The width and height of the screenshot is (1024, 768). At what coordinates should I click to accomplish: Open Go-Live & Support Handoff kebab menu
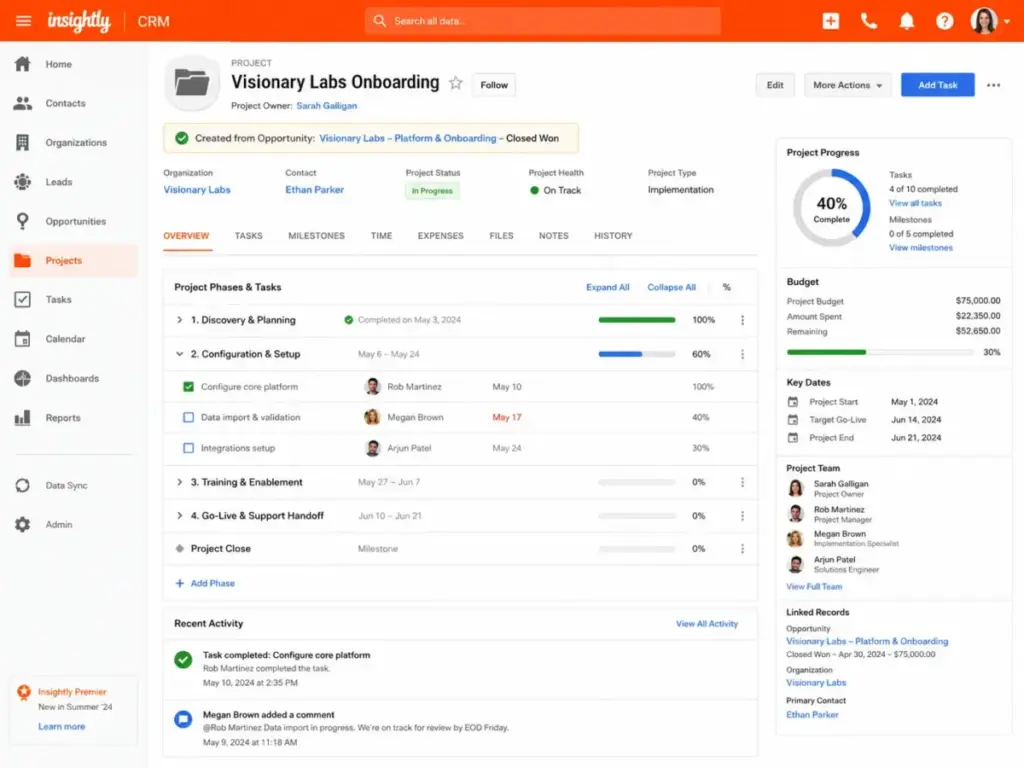coord(743,516)
